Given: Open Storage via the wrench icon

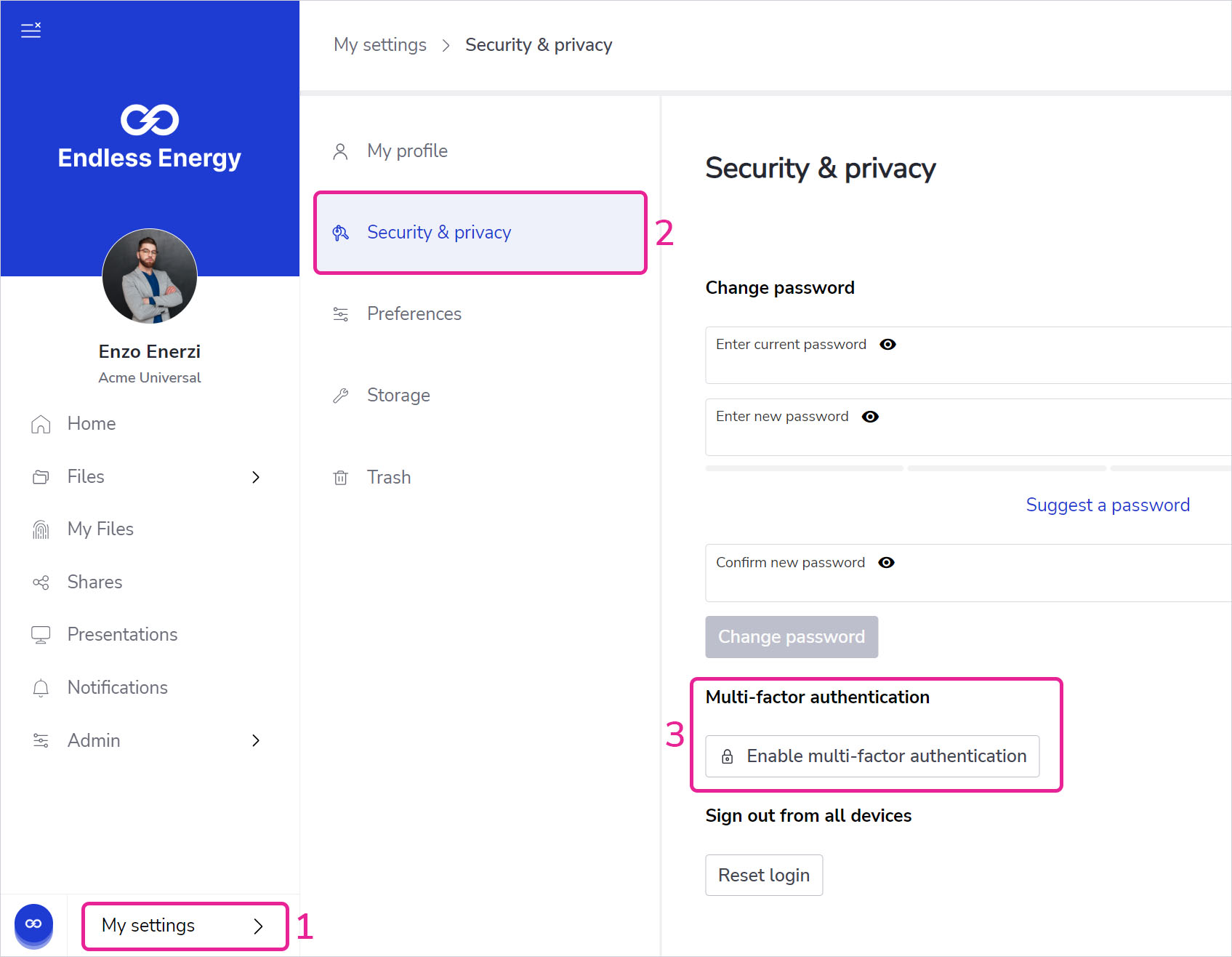Looking at the screenshot, I should coord(340,395).
